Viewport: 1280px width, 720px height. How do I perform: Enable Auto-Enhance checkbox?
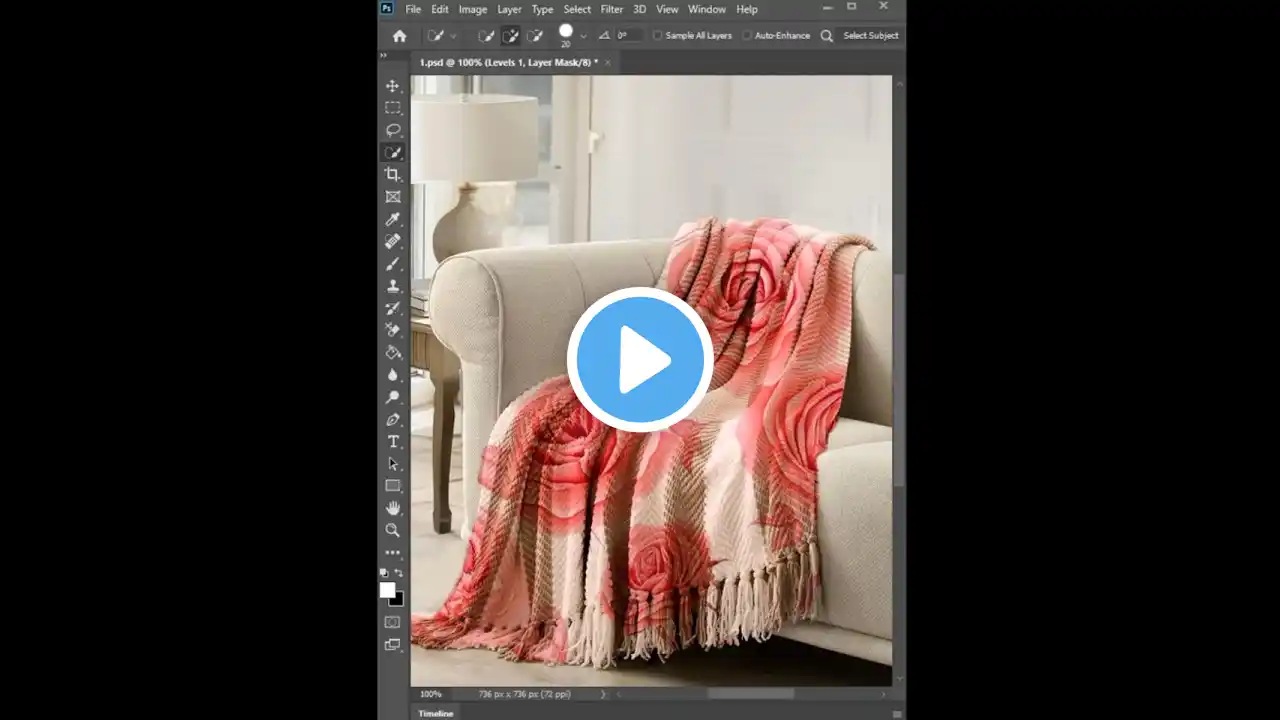coord(747,36)
